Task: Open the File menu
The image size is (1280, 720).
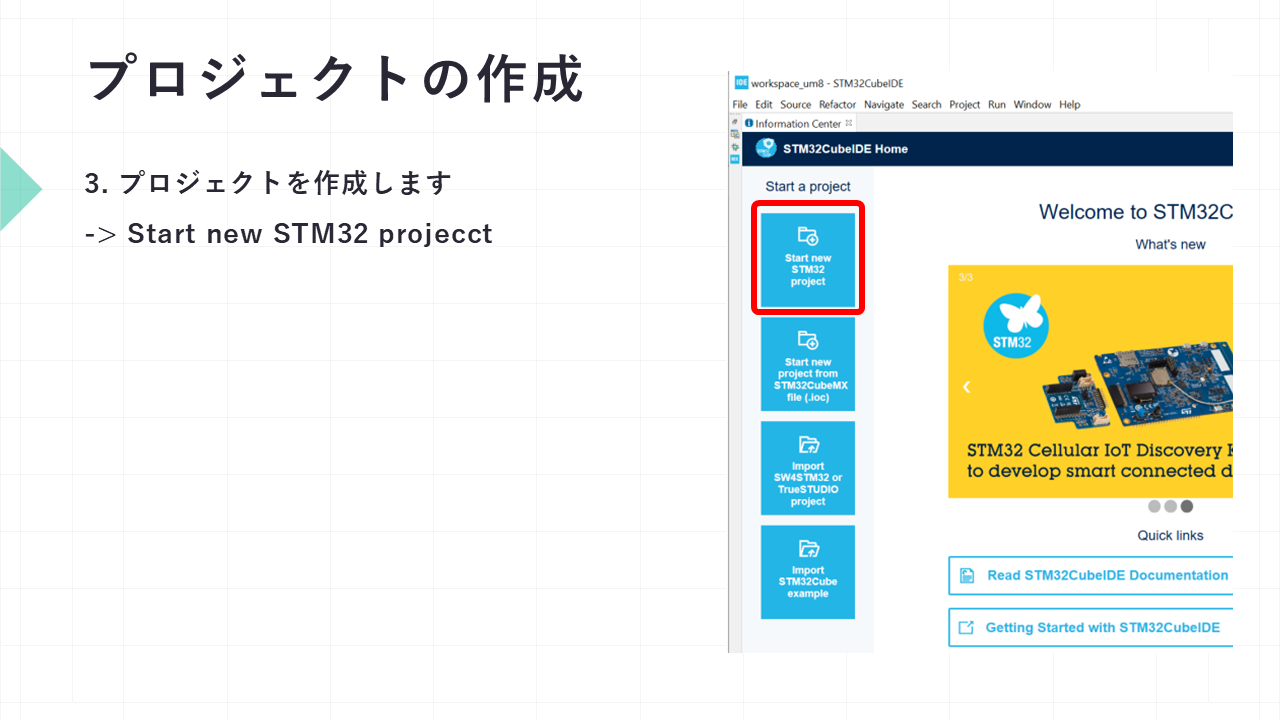Action: coord(740,105)
